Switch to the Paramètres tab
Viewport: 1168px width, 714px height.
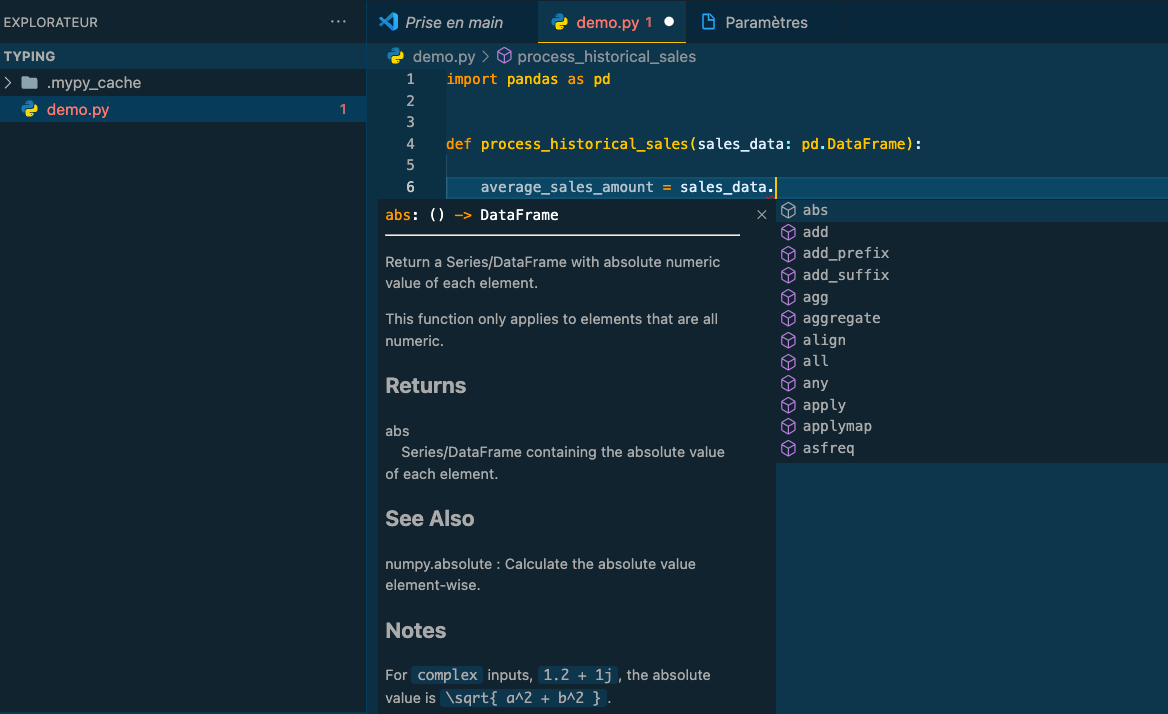(754, 22)
